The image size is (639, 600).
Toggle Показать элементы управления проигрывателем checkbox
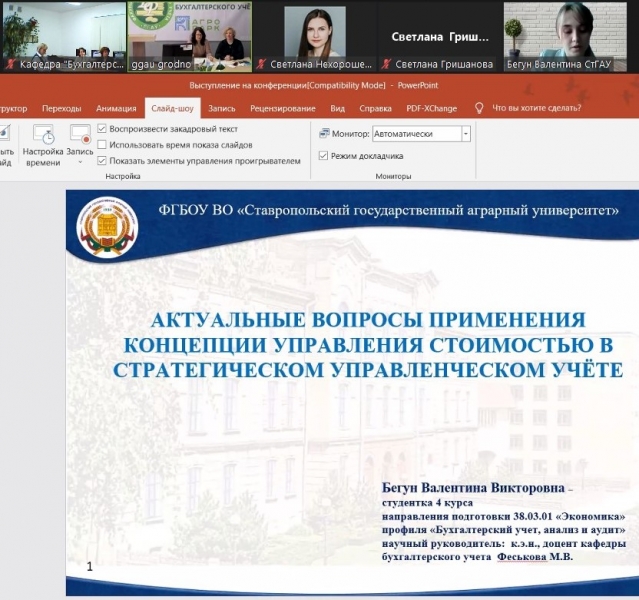pos(102,161)
